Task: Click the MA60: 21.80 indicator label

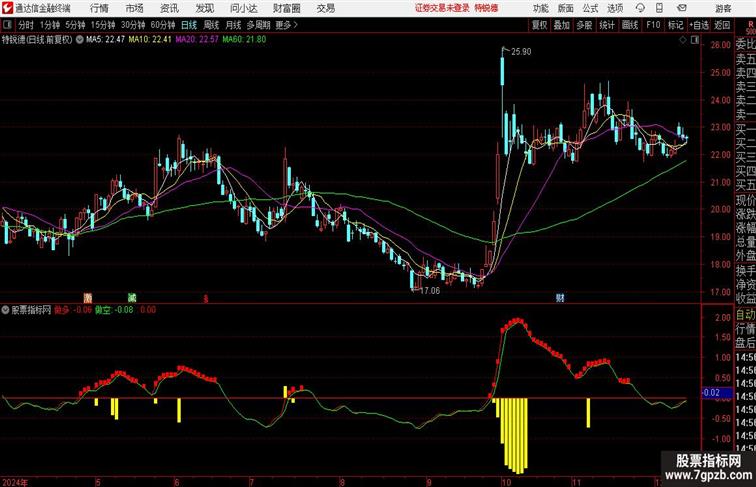Action: tap(244, 40)
